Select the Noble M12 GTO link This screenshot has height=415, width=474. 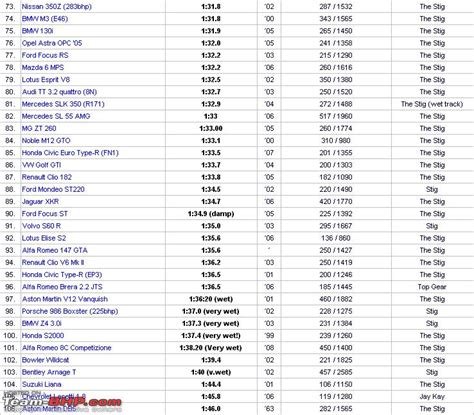[46, 140]
